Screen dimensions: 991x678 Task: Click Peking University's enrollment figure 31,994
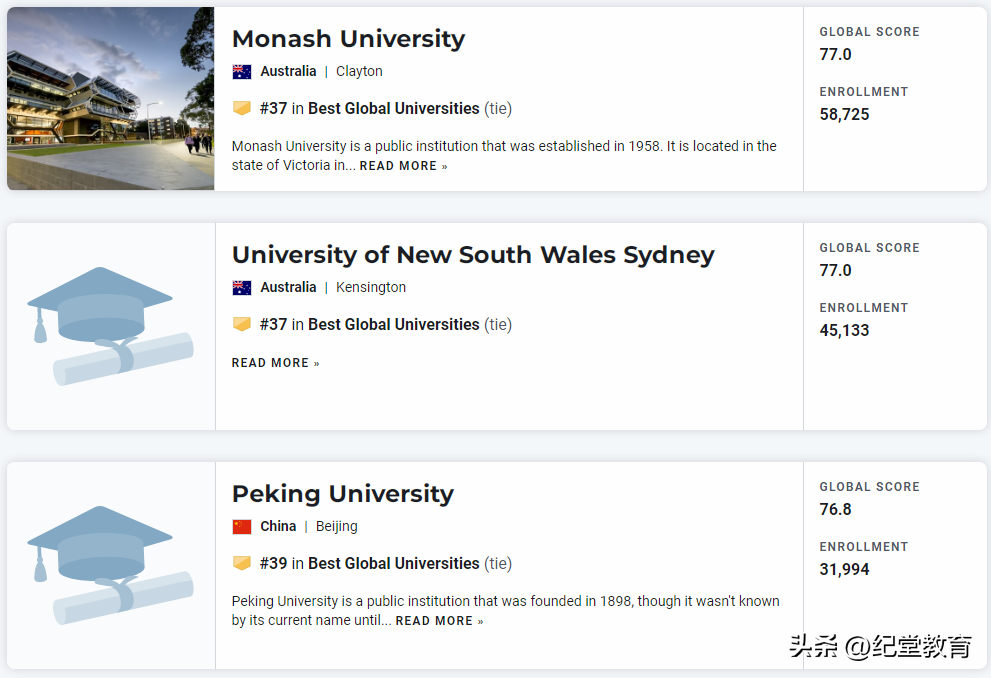[x=844, y=569]
